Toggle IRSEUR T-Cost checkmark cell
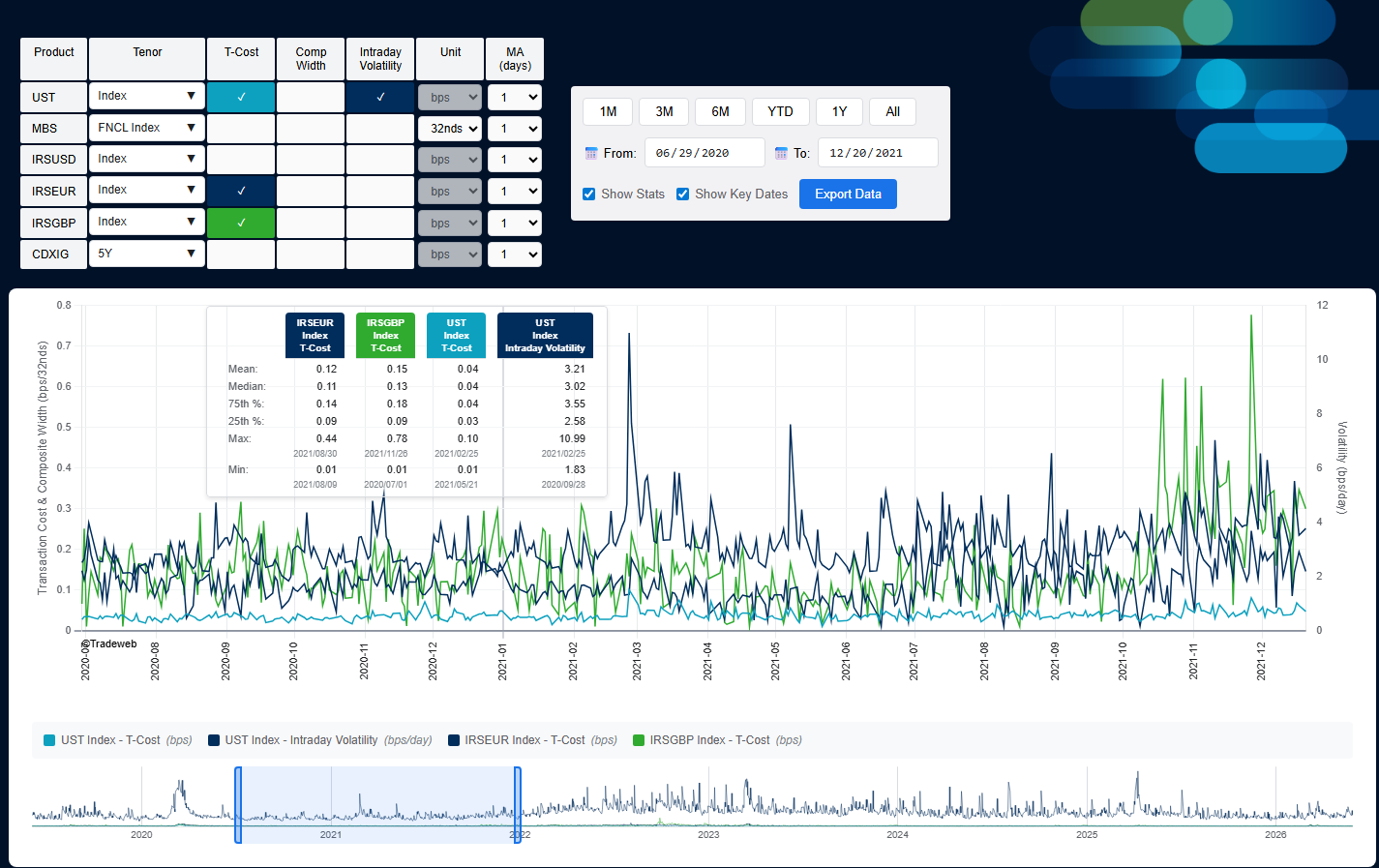The height and width of the screenshot is (868, 1379). point(241,191)
